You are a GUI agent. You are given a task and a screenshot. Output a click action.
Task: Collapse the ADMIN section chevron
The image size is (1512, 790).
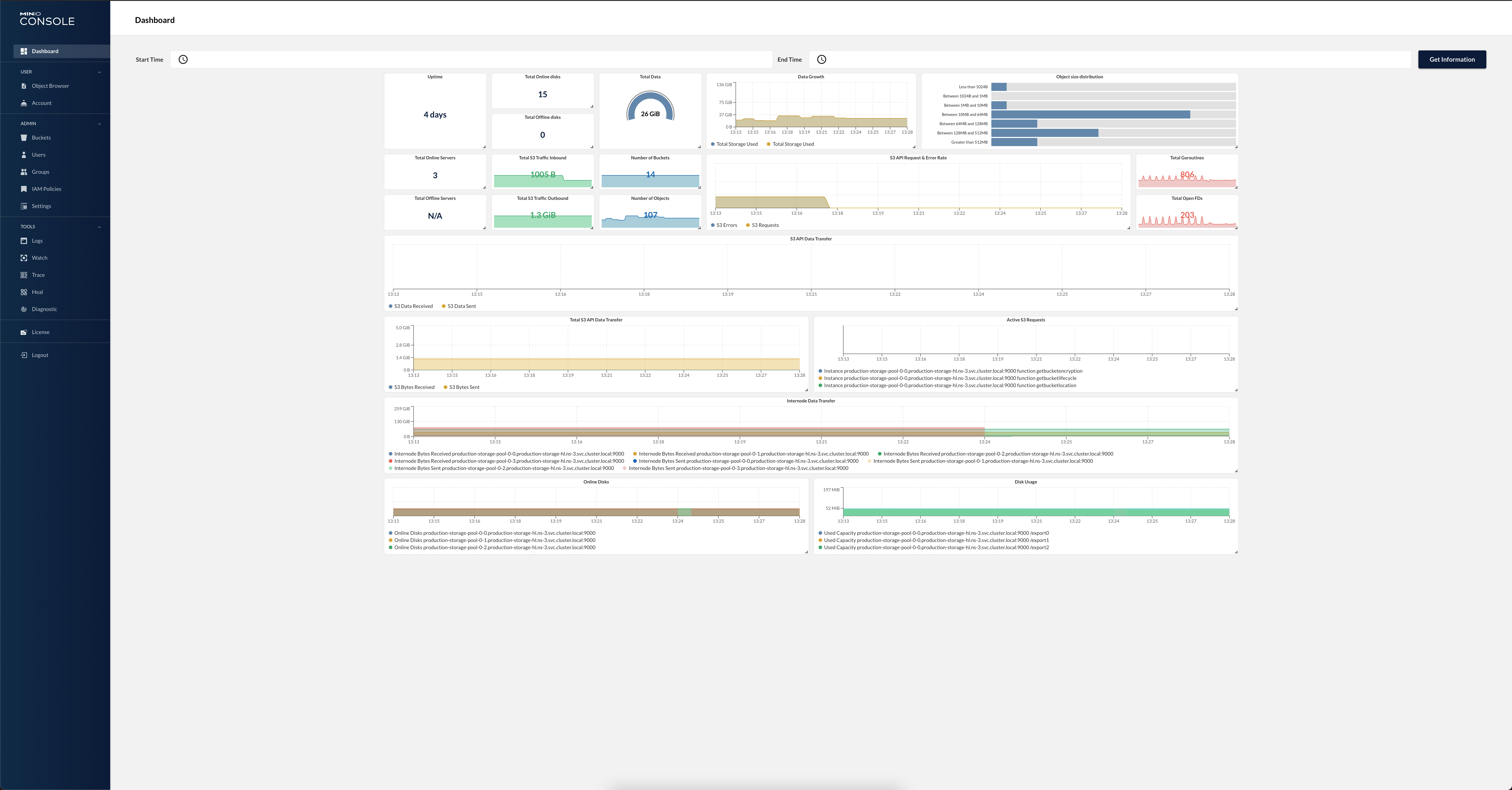pos(99,124)
